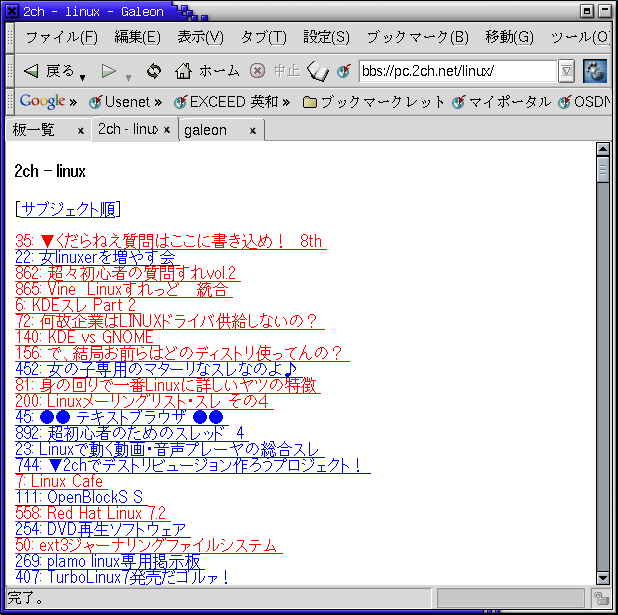Click the Stop loading icon
Image resolution: width=618 pixels, height=615 pixels.
[258, 71]
